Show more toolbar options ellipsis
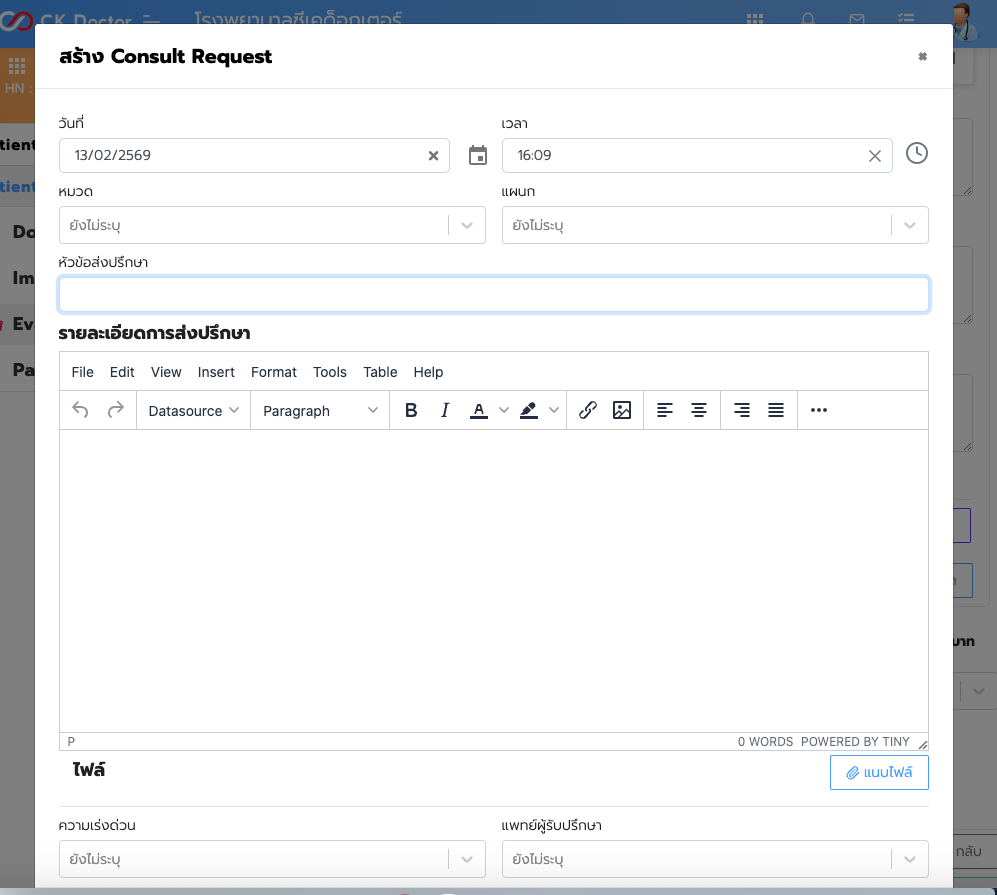The image size is (997, 895). coord(819,410)
